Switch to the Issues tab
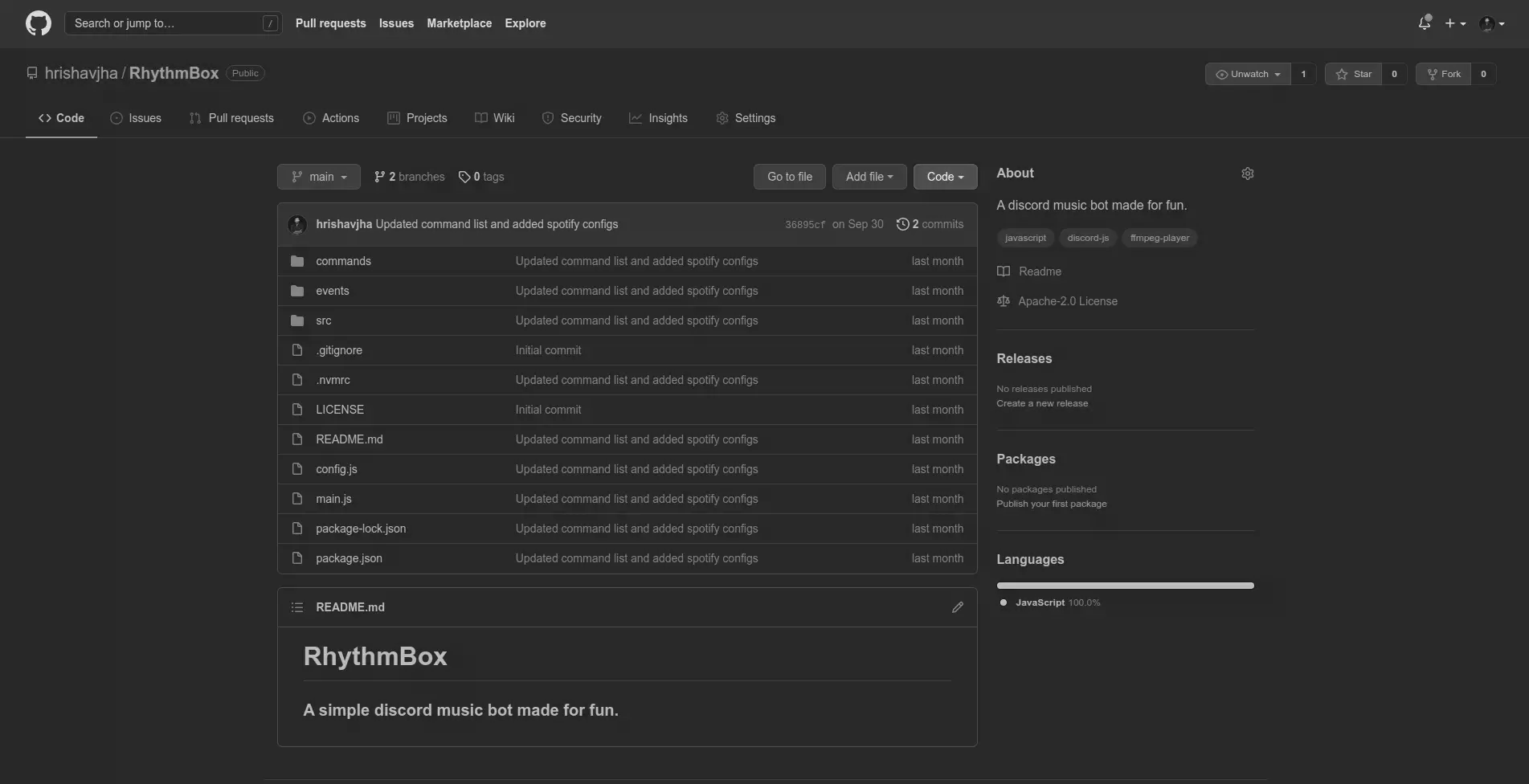This screenshot has height=784, width=1529. point(136,118)
